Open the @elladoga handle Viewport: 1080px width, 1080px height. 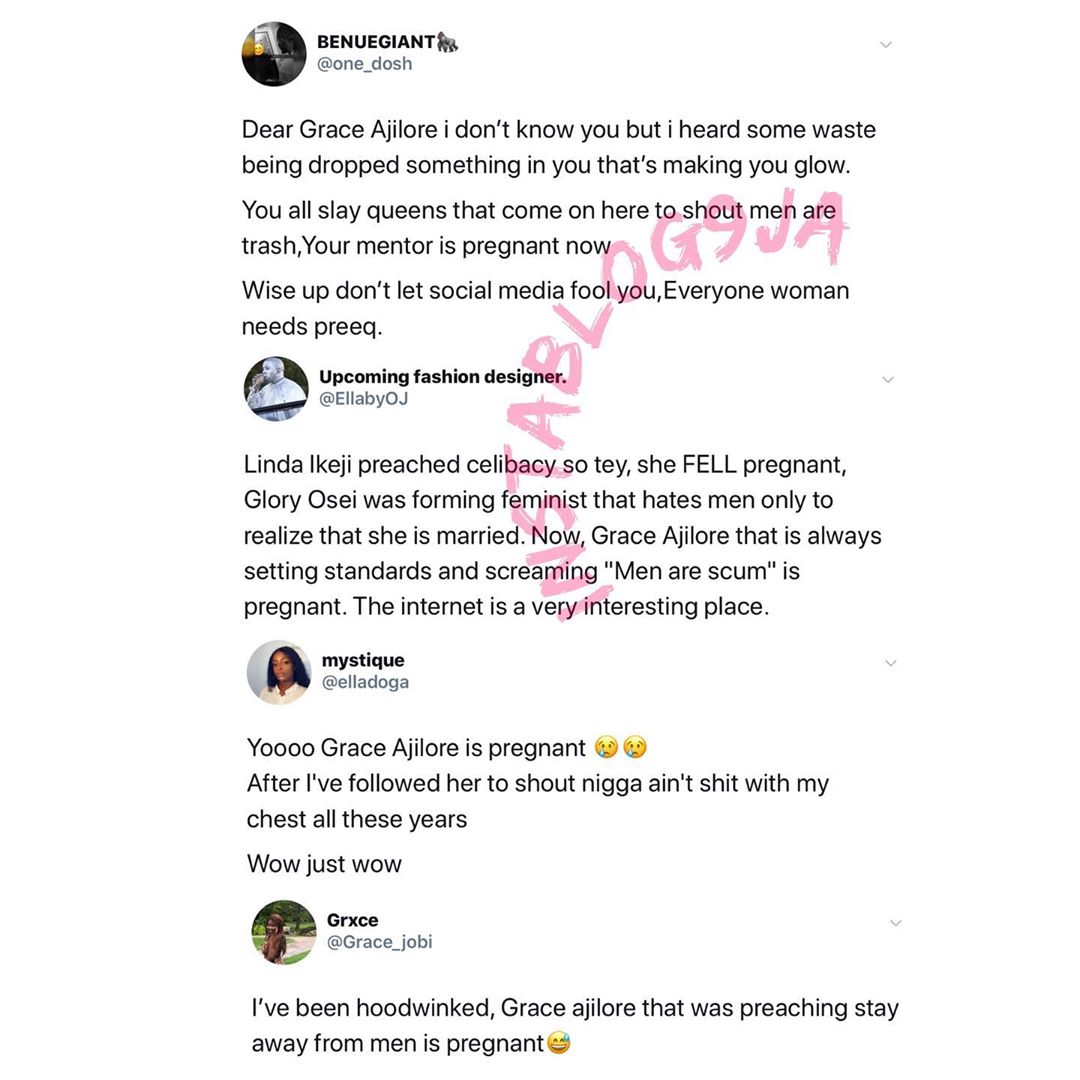(x=365, y=682)
